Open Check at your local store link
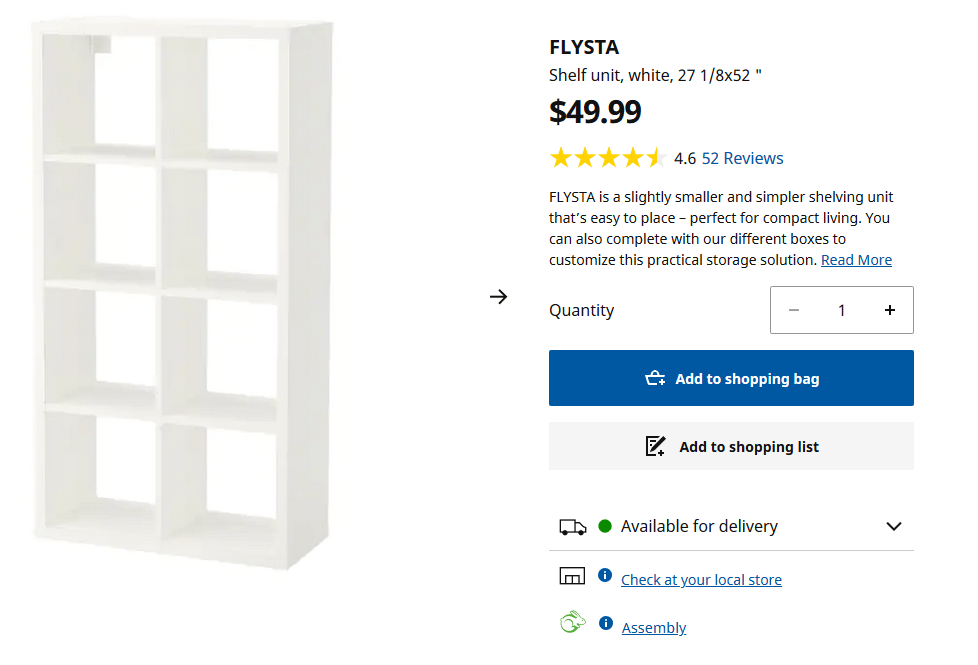The height and width of the screenshot is (665, 978). click(x=701, y=580)
